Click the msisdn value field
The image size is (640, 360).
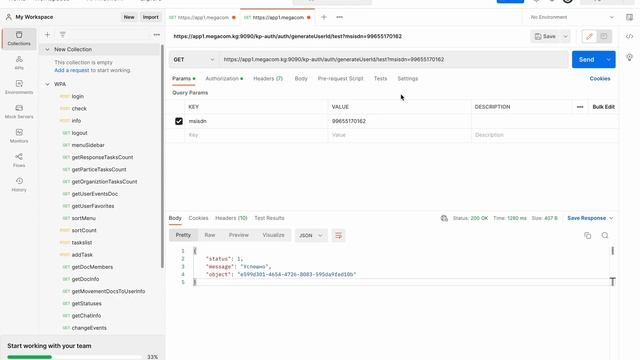(x=399, y=121)
